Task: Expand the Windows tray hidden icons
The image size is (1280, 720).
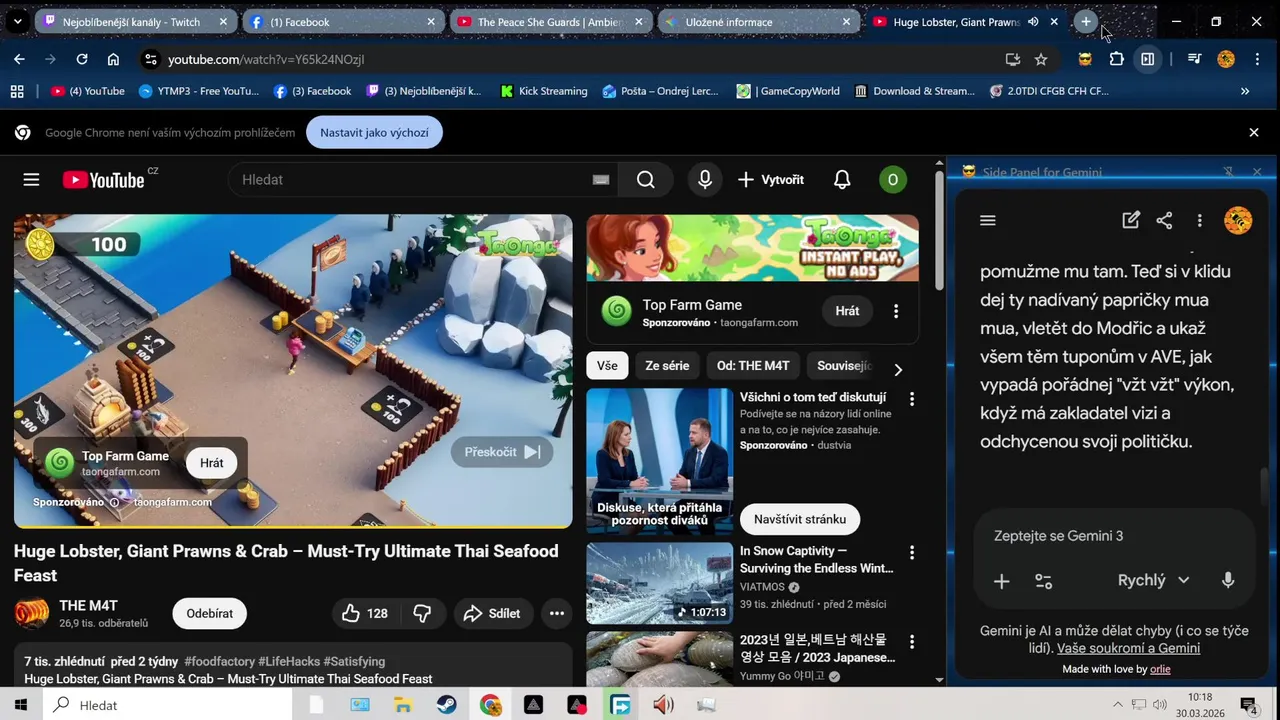Action: tap(1118, 705)
